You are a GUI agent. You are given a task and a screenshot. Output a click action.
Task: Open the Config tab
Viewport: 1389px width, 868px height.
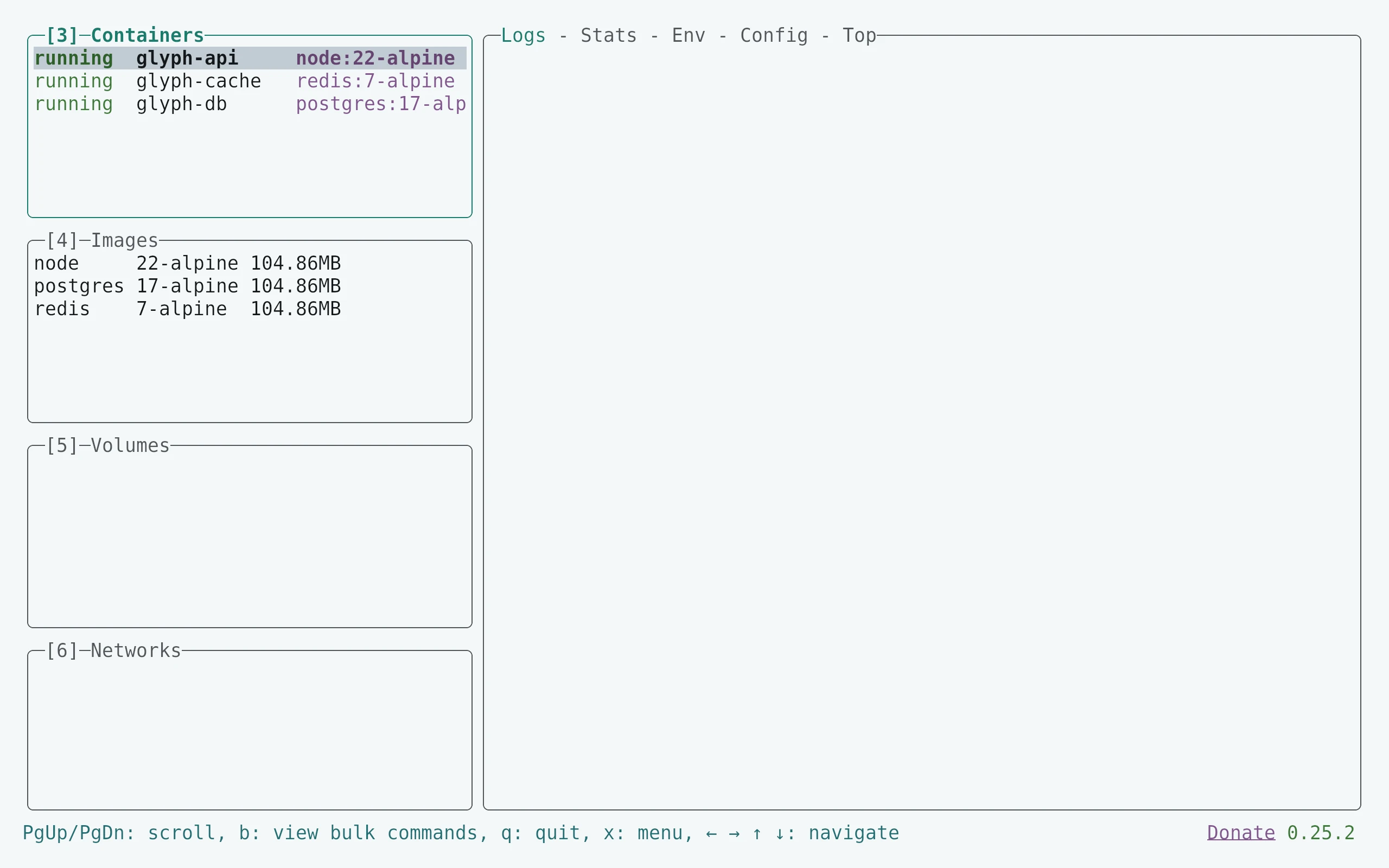tap(774, 36)
